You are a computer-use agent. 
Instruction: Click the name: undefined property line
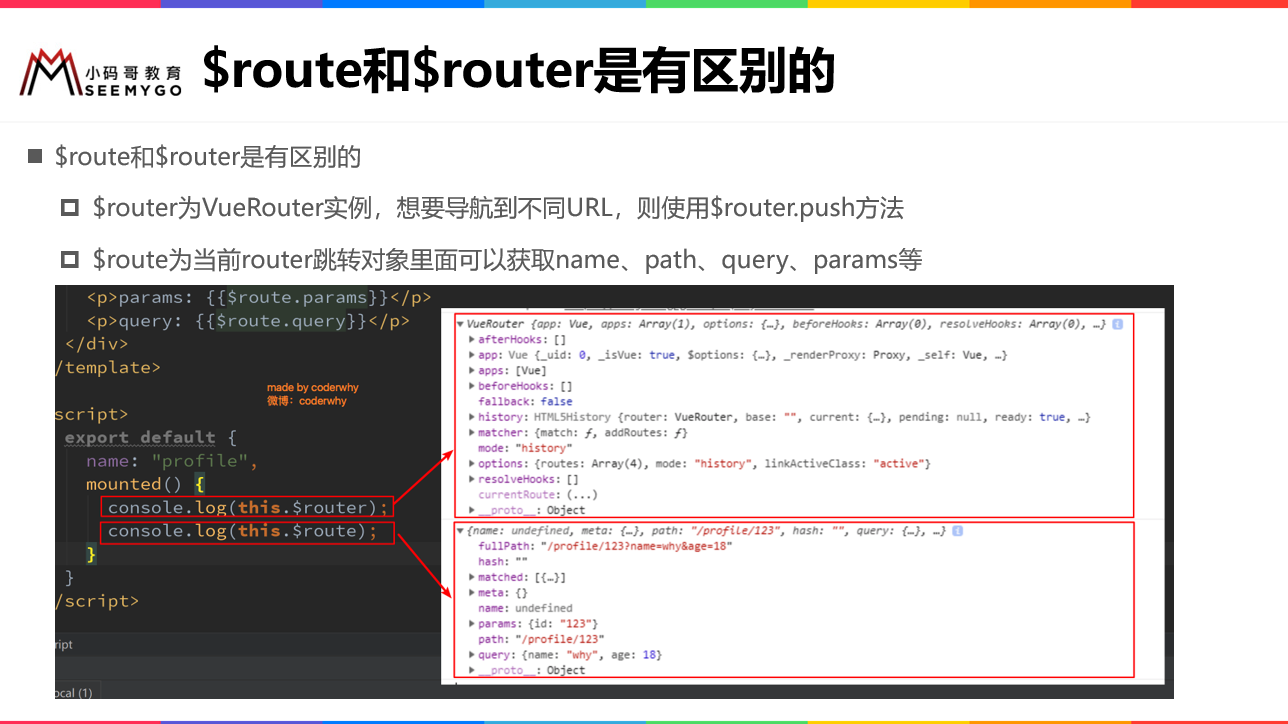pos(525,608)
